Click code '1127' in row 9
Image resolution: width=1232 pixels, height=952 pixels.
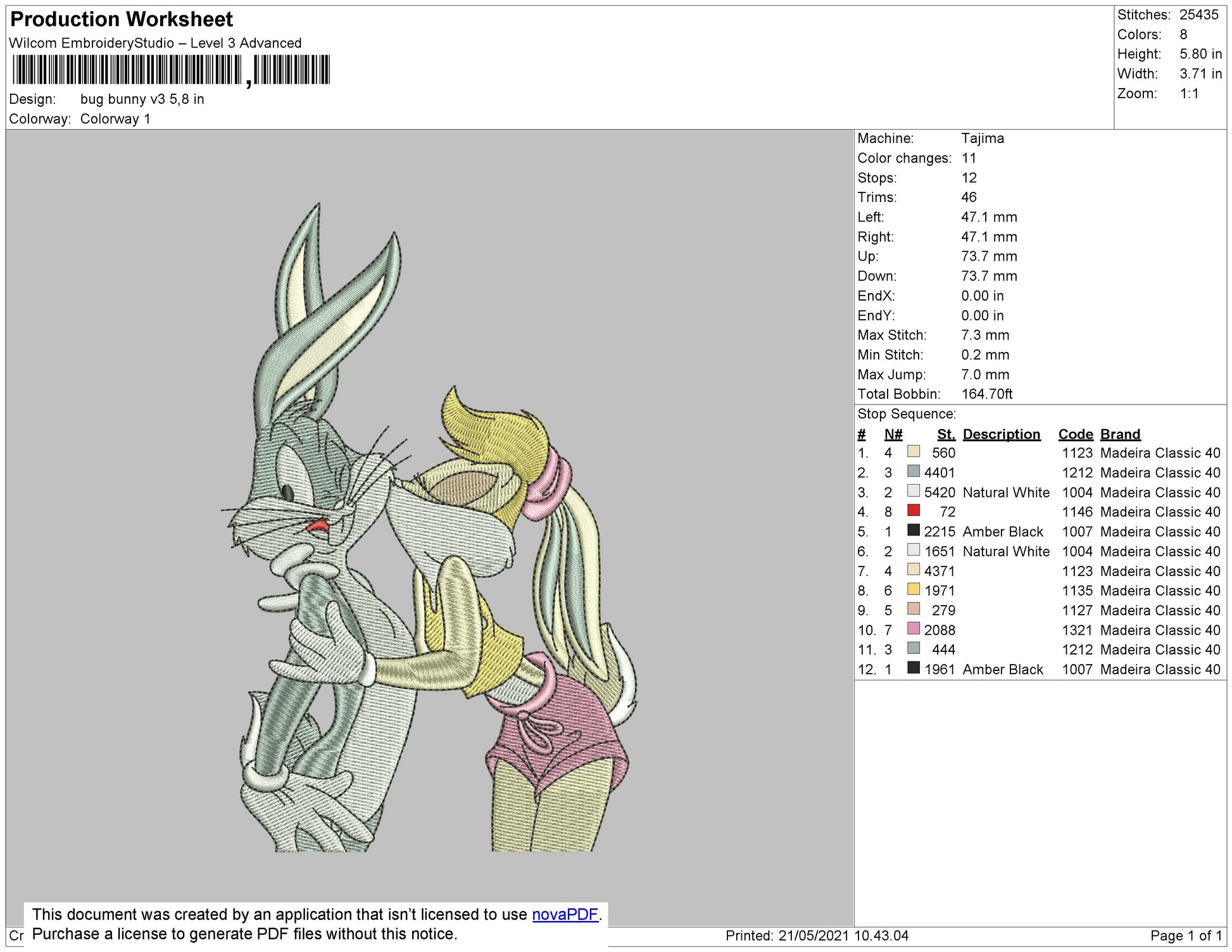1078,610
